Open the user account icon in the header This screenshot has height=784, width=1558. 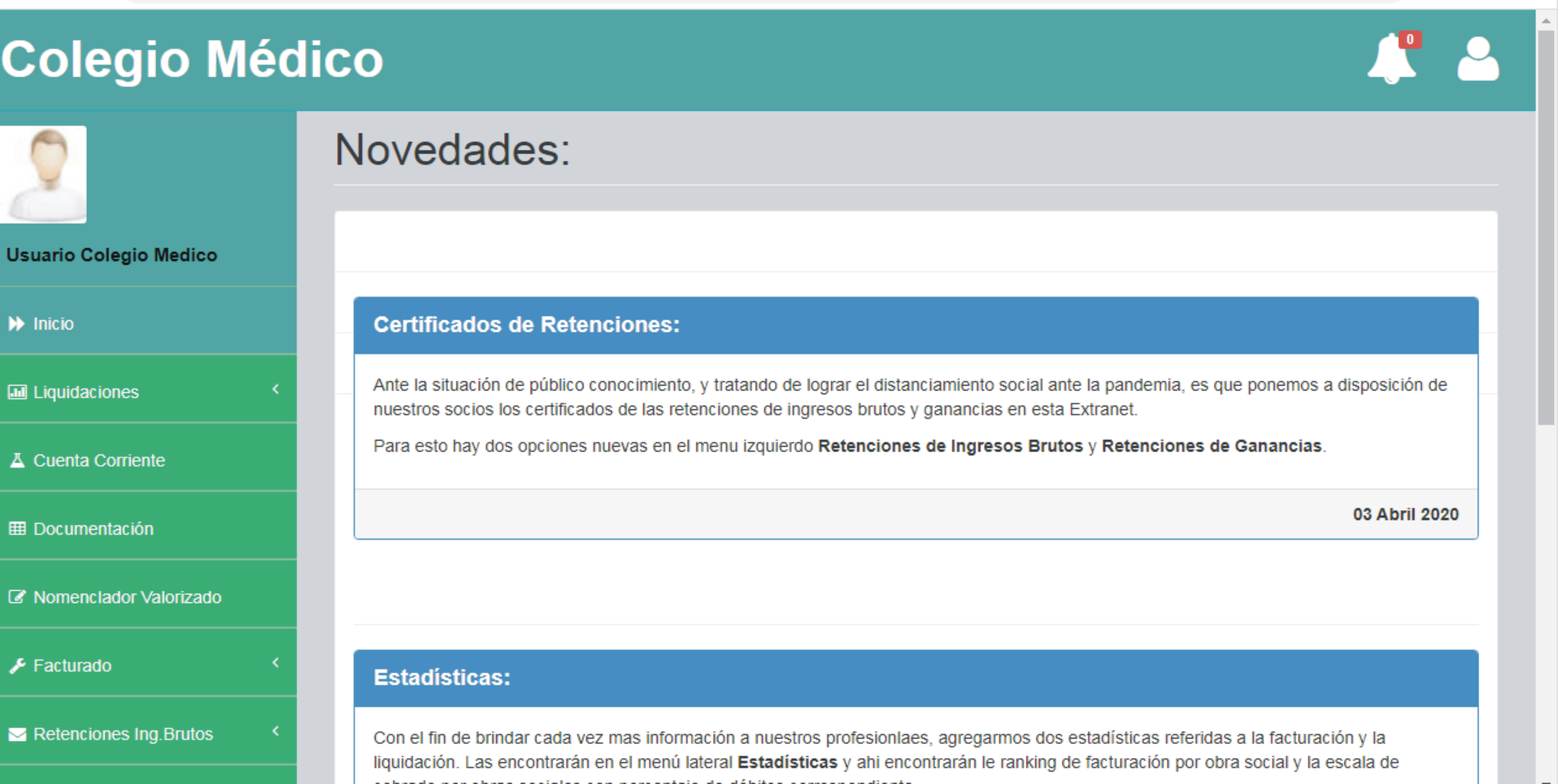pos(1478,59)
